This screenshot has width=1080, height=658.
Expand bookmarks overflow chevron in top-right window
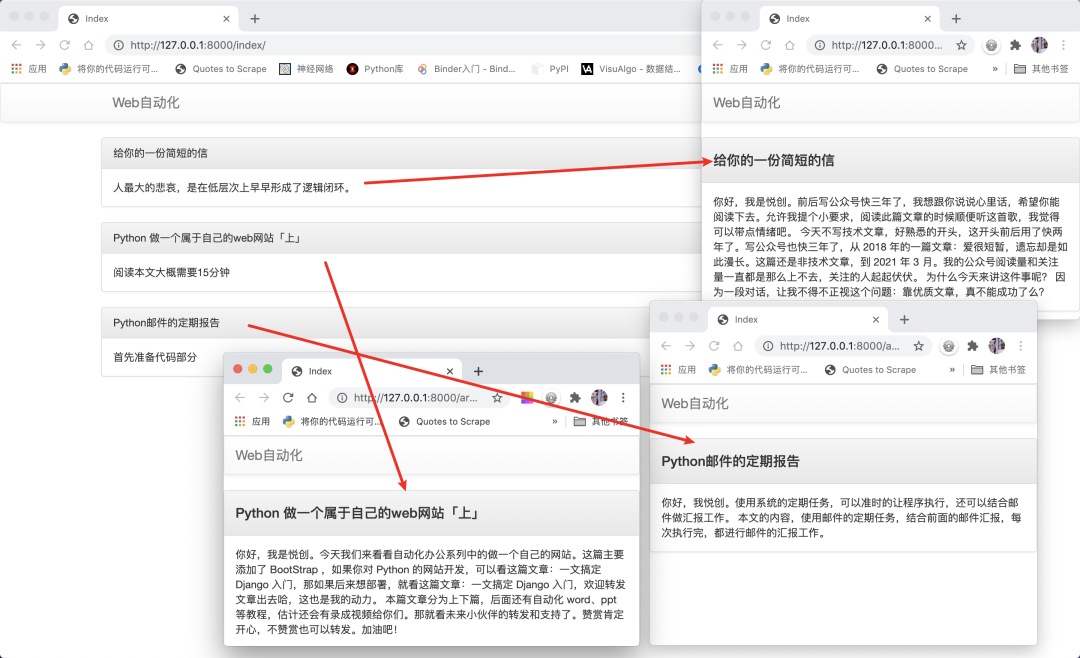tap(995, 69)
